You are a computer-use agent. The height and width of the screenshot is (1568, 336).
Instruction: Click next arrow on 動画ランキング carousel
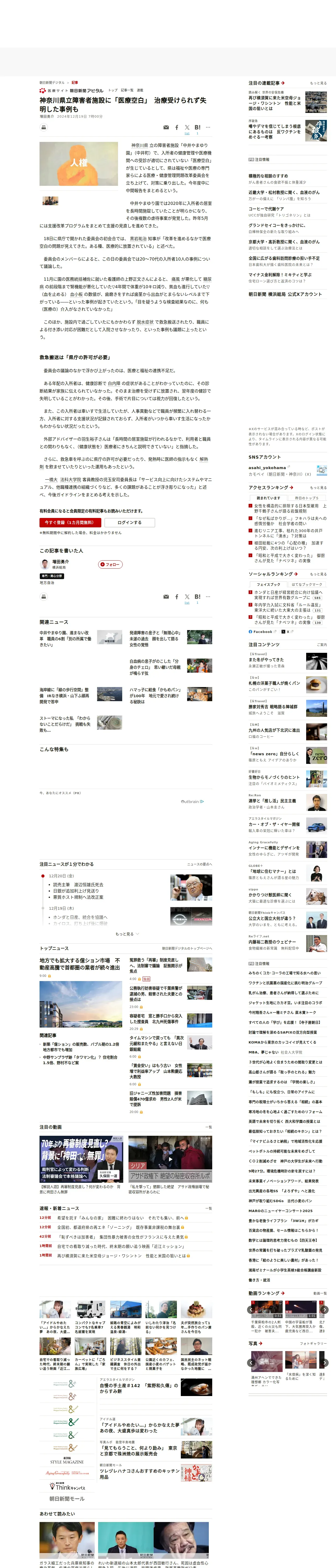[x=324, y=1309]
